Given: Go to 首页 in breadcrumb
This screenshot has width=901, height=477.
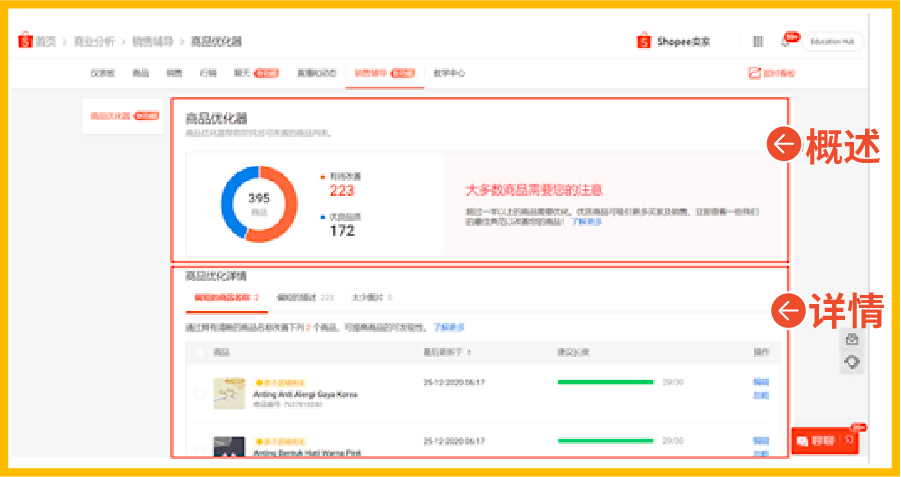Looking at the screenshot, I should 46,41.
